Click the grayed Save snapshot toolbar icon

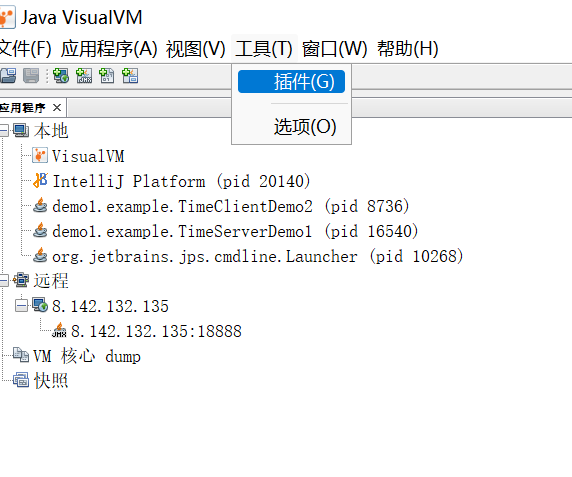[31, 76]
